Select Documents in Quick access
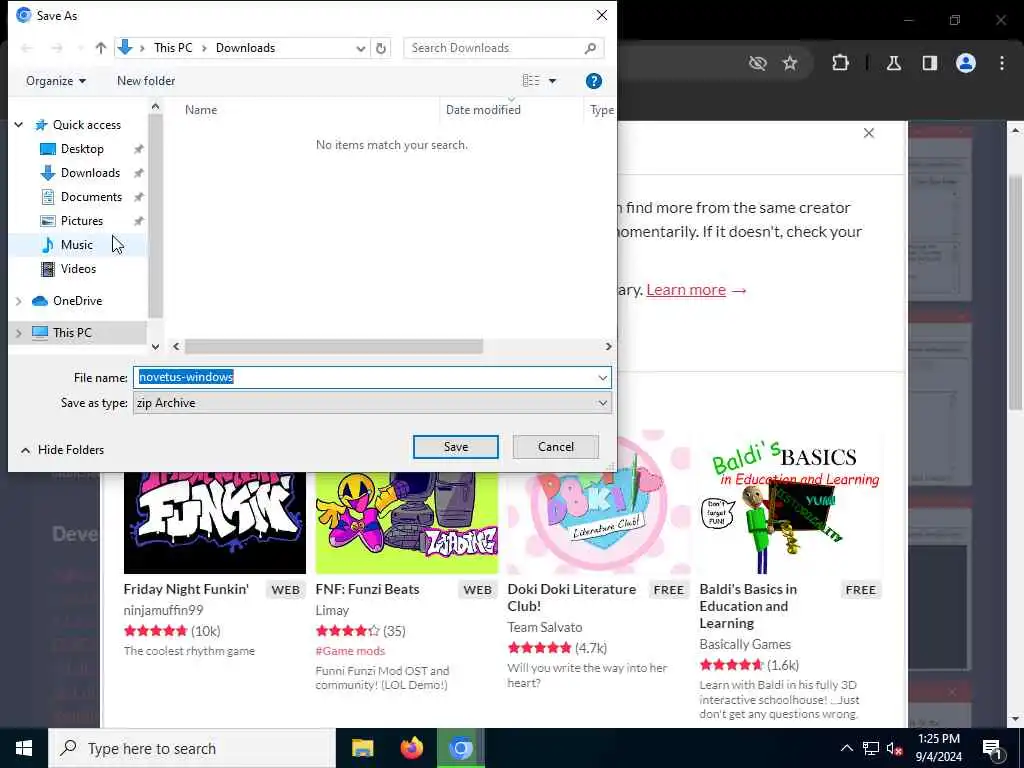 [x=91, y=197]
